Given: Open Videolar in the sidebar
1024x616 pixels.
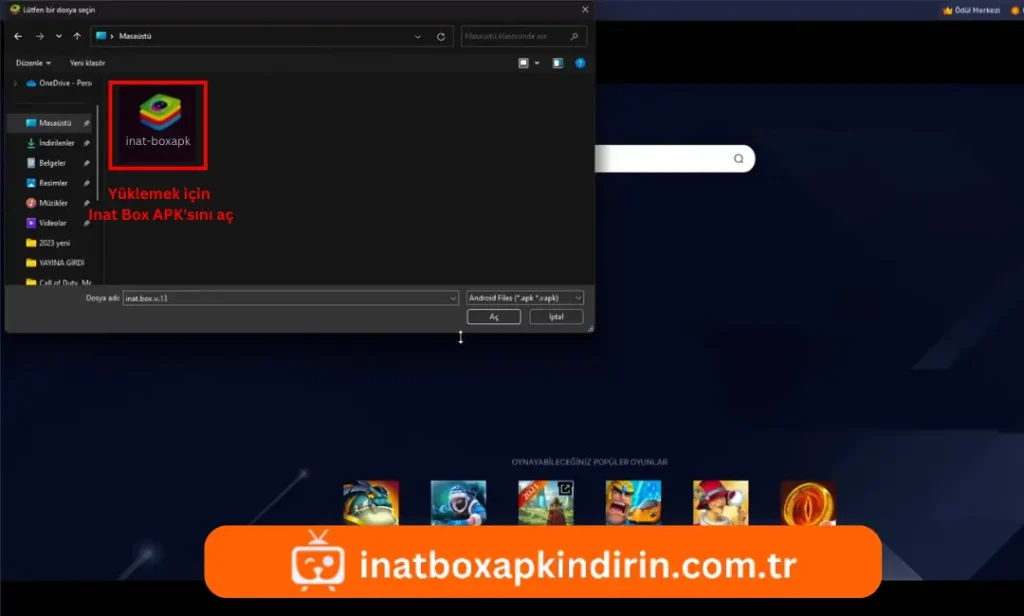Looking at the screenshot, I should 46,223.
